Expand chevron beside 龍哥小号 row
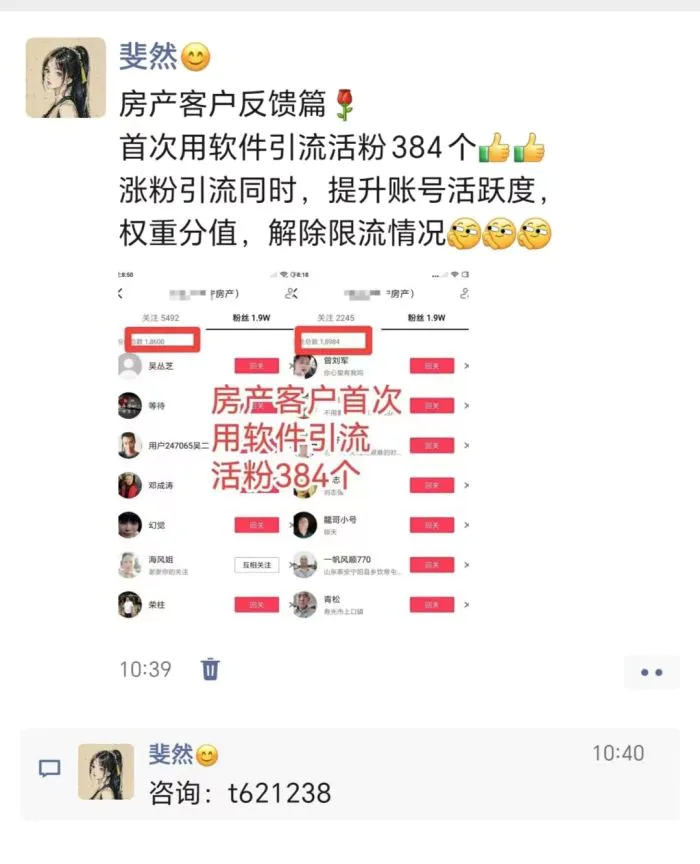 [466, 525]
